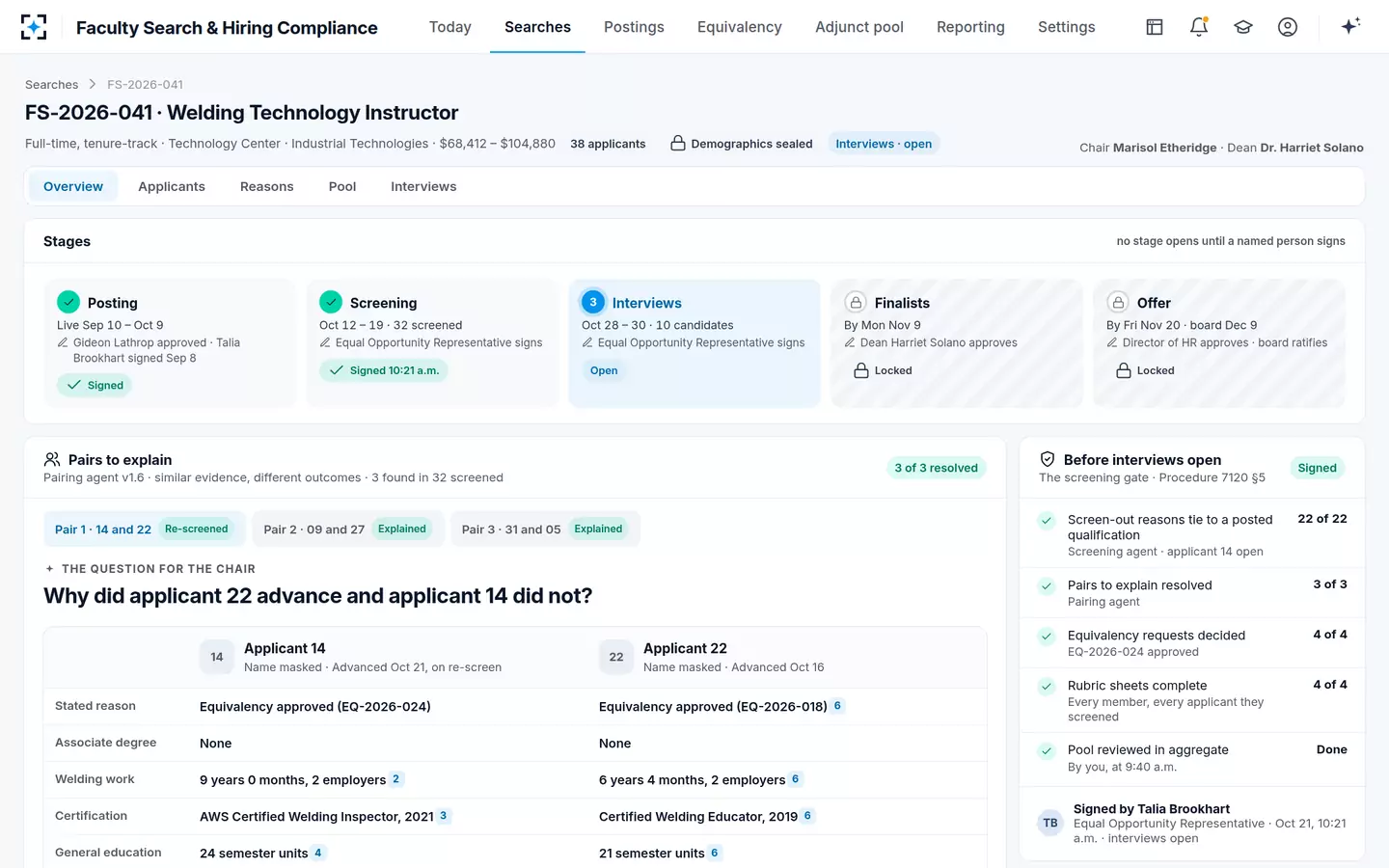Switch to the Applicants tab
The height and width of the screenshot is (868, 1389).
point(172,186)
